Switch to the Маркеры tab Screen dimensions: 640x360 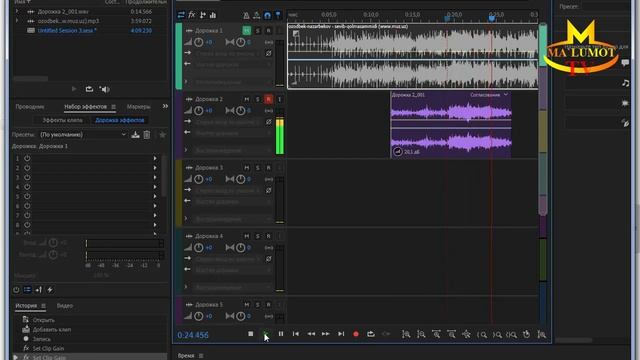click(x=138, y=107)
